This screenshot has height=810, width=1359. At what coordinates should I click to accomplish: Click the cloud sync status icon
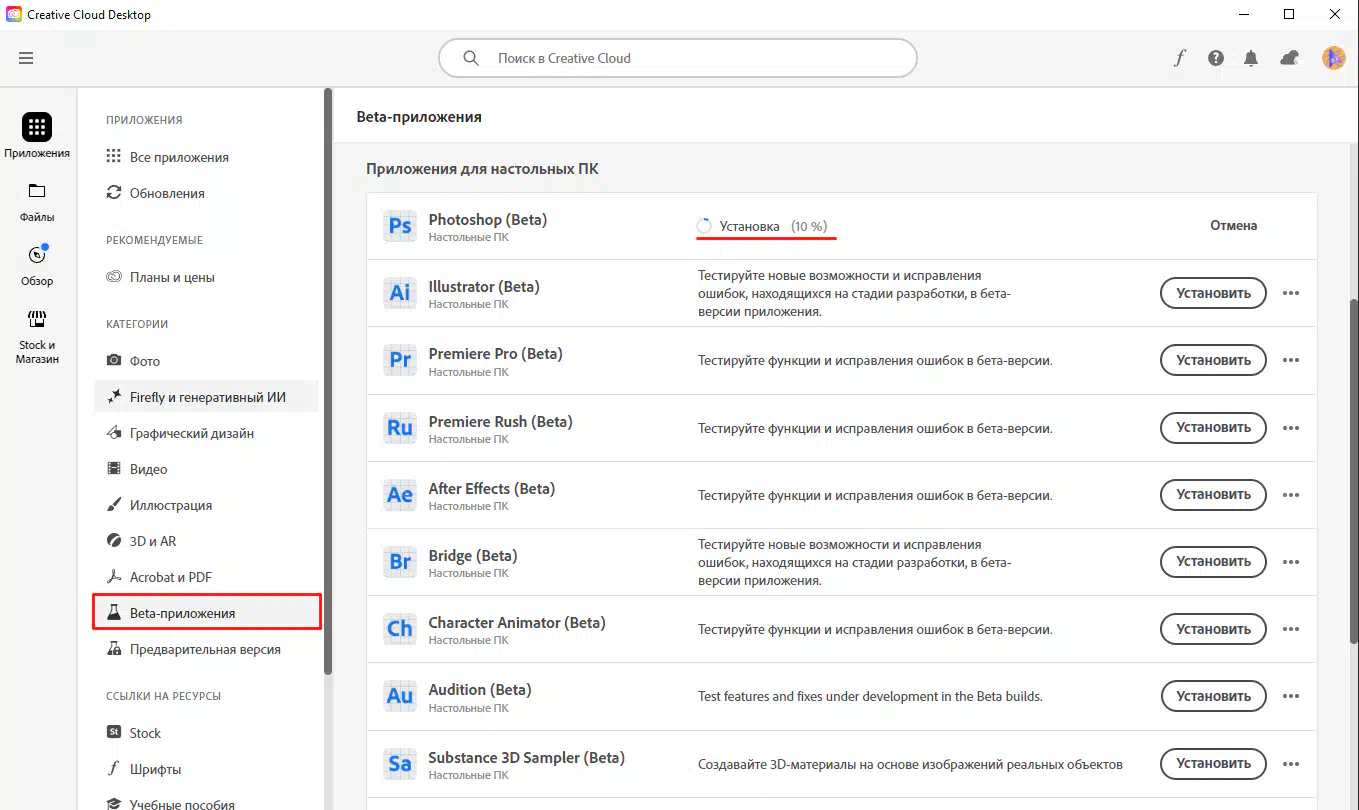(1291, 58)
